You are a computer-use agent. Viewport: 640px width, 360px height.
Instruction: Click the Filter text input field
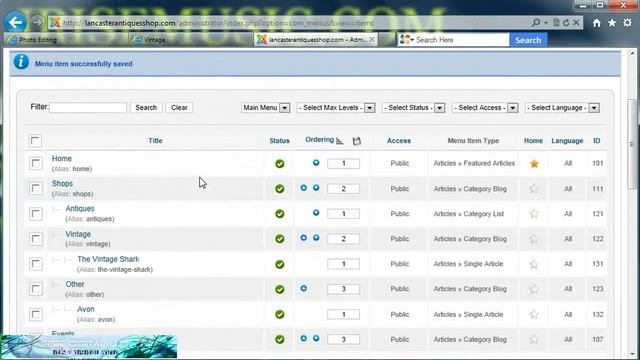pos(88,108)
